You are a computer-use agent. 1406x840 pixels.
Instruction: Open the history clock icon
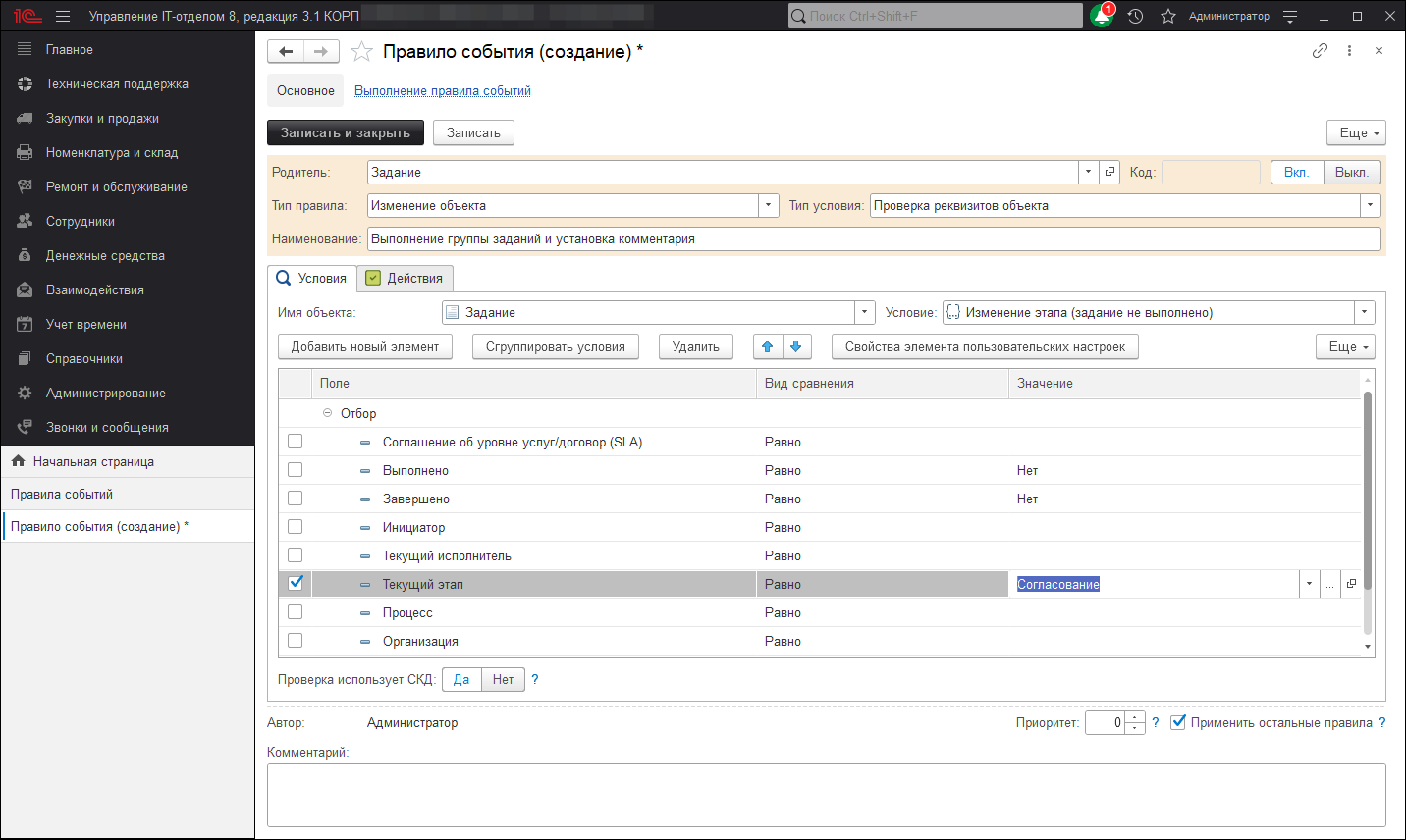[x=1136, y=16]
